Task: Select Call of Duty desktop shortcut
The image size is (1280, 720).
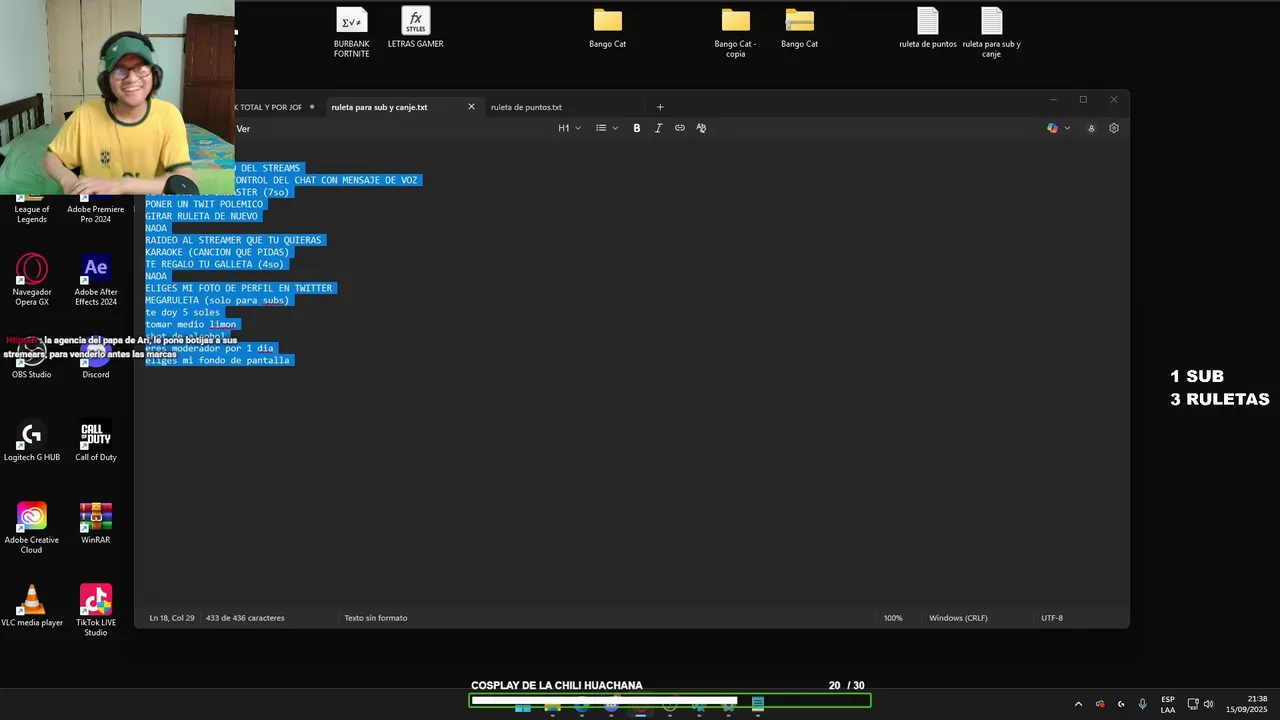Action: pyautogui.click(x=96, y=441)
